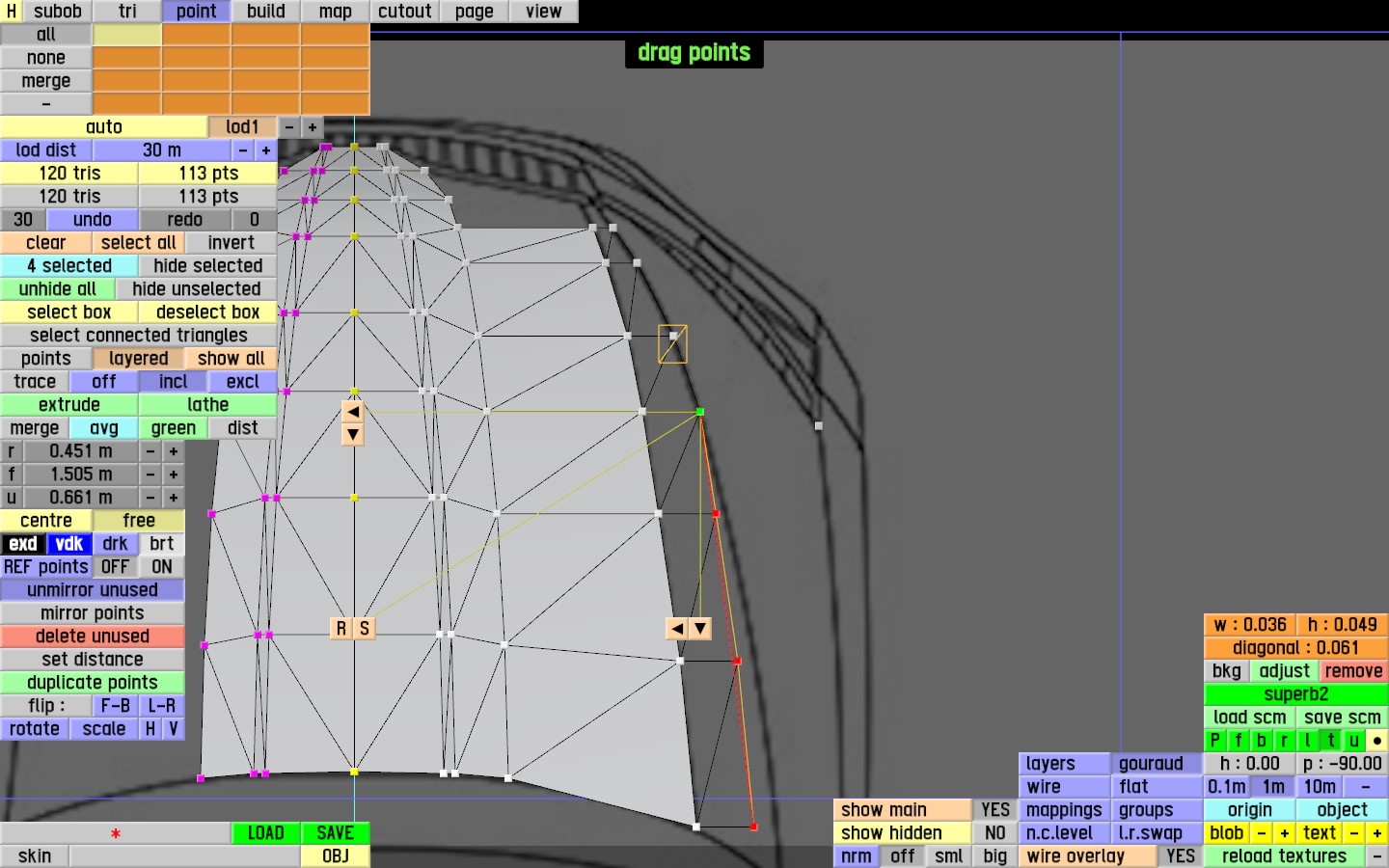Viewport: 1389px width, 868px height.
Task: Click the left arrow beside the green point
Action: [353, 412]
